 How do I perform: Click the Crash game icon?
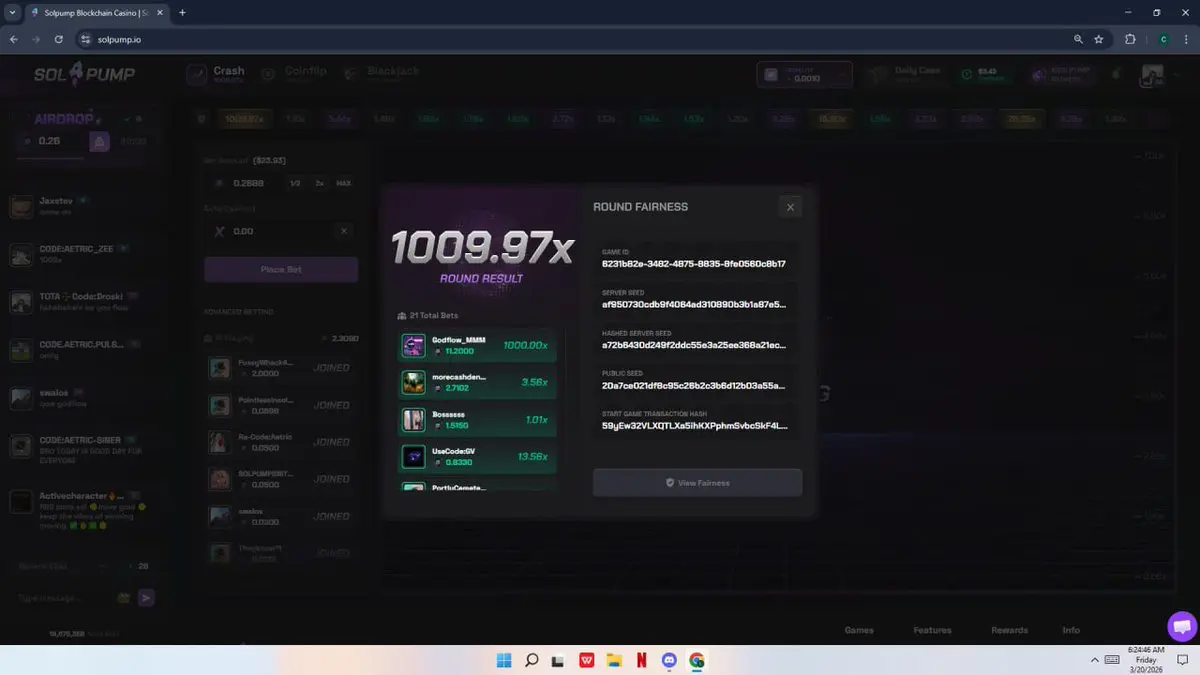pyautogui.click(x=197, y=74)
